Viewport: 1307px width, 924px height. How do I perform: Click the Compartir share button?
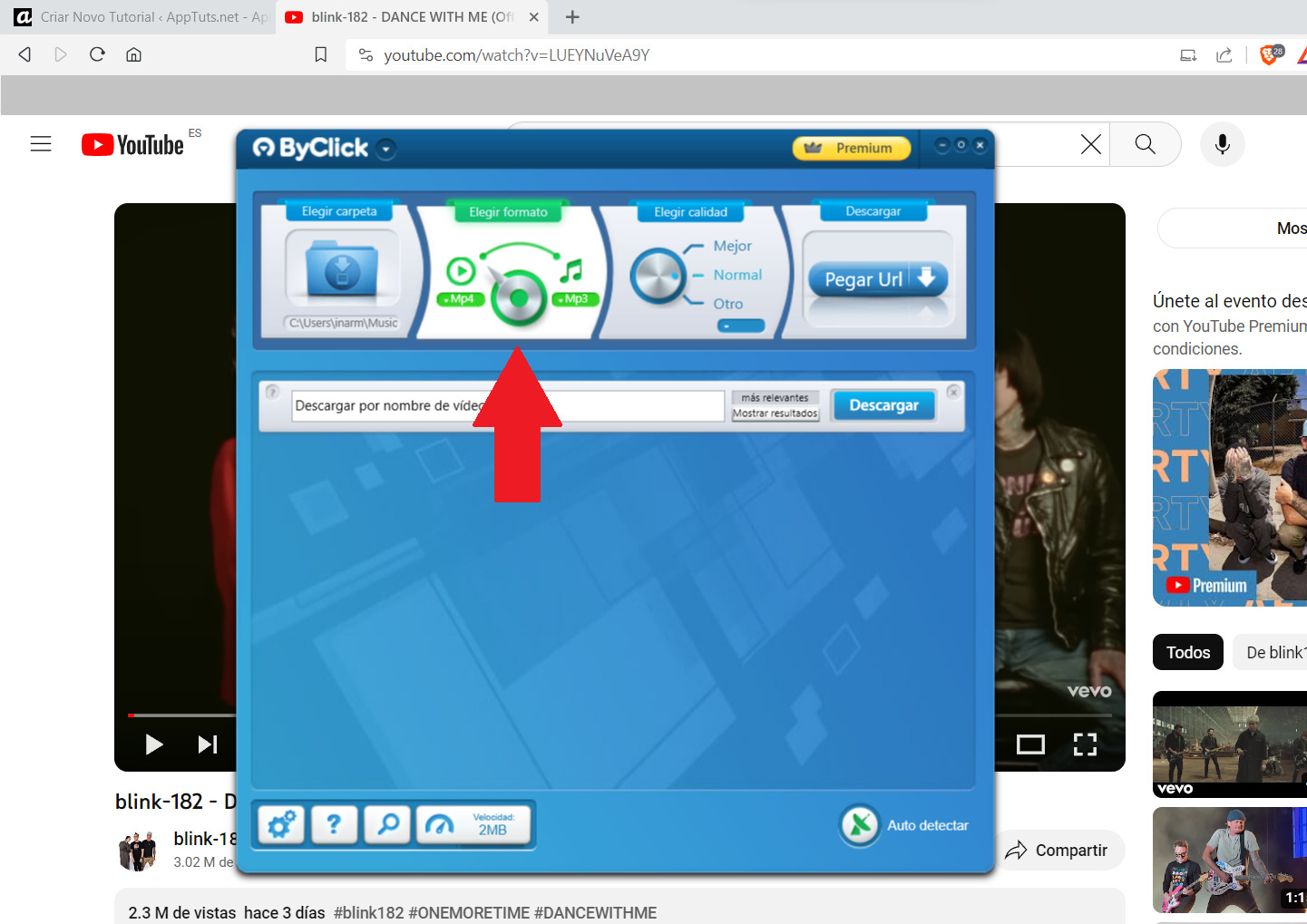pos(1058,851)
